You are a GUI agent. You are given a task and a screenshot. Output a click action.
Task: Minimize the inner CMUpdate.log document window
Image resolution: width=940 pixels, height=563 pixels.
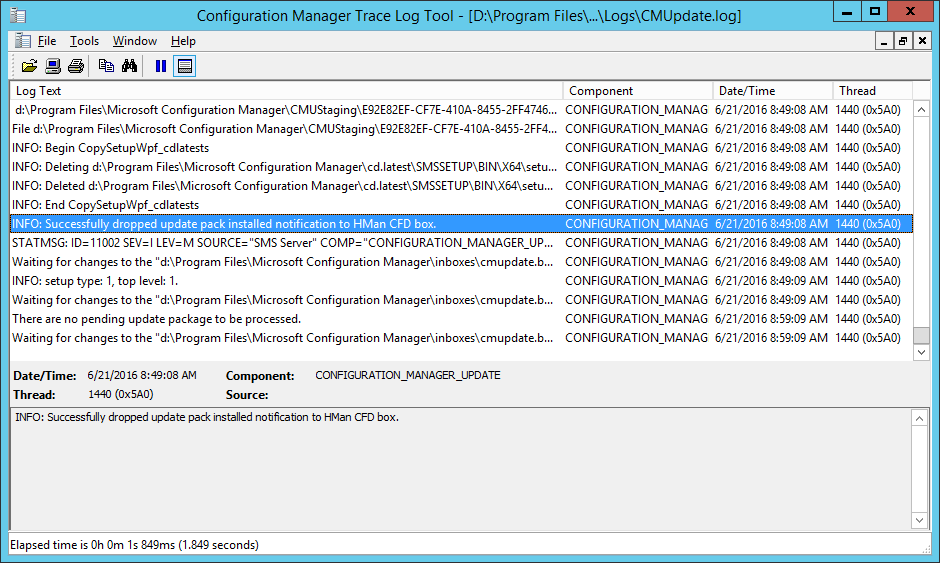(x=884, y=41)
